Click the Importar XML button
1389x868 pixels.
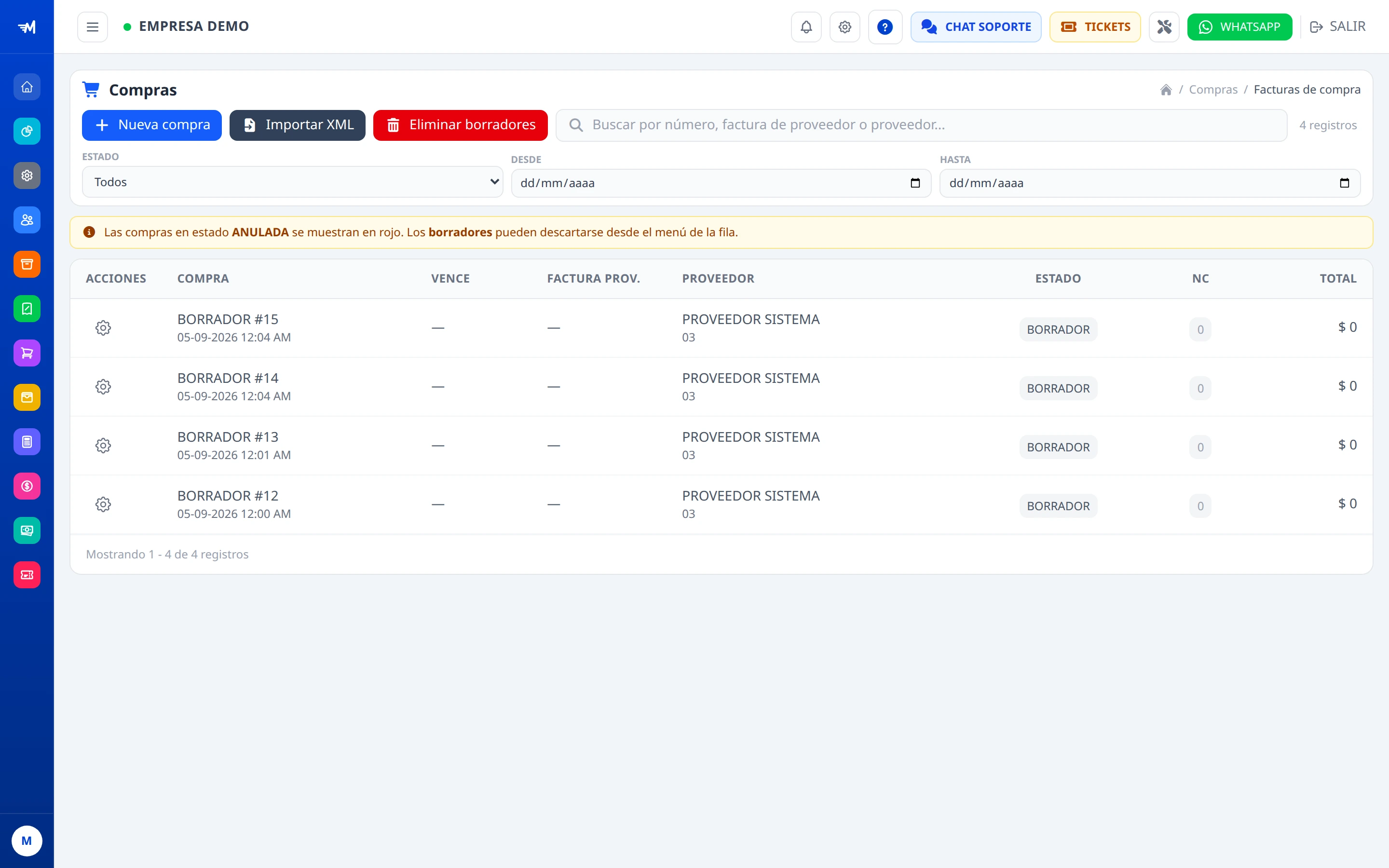[297, 125]
